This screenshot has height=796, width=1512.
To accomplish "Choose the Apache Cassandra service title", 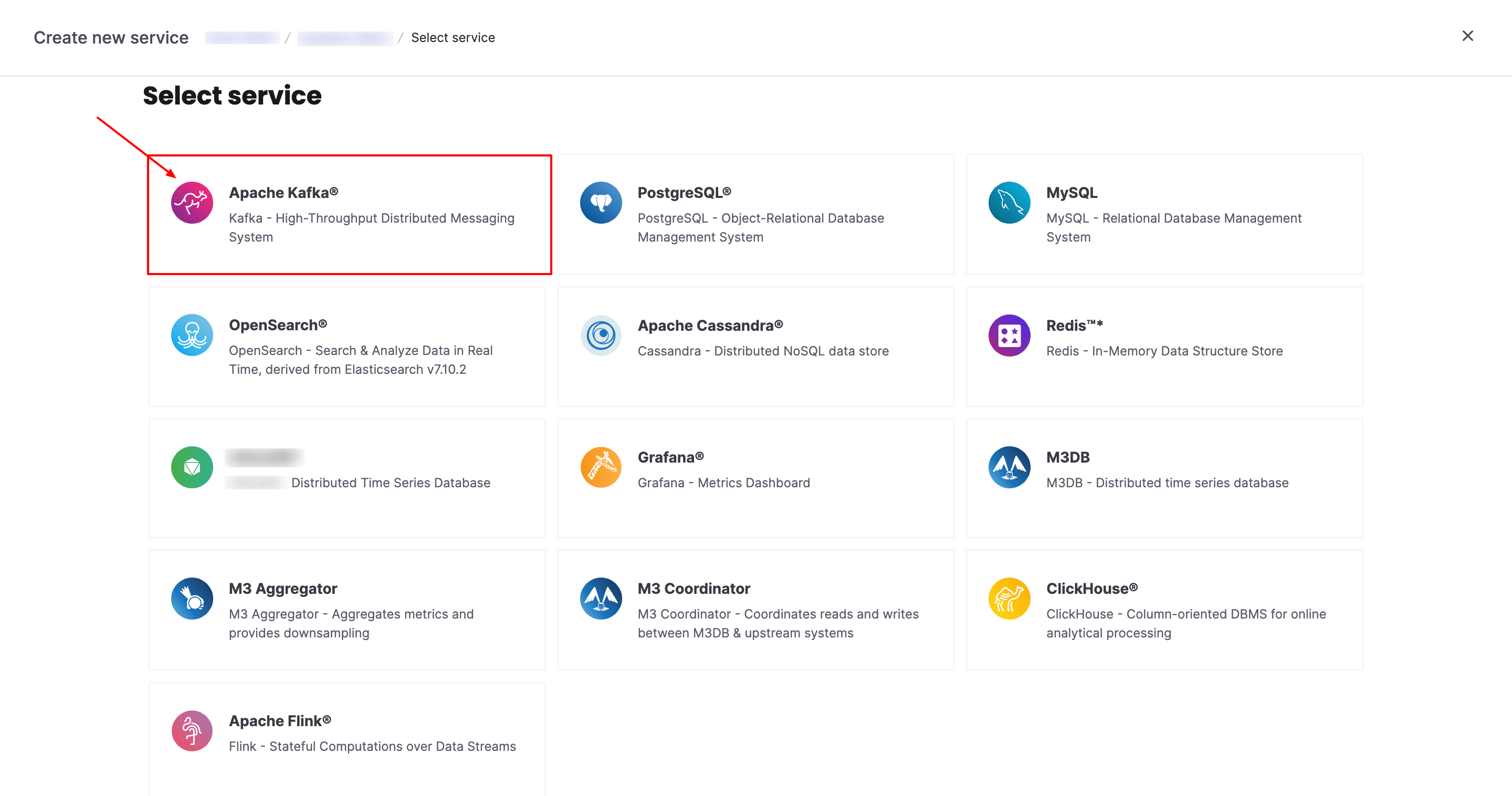I will coord(710,325).
